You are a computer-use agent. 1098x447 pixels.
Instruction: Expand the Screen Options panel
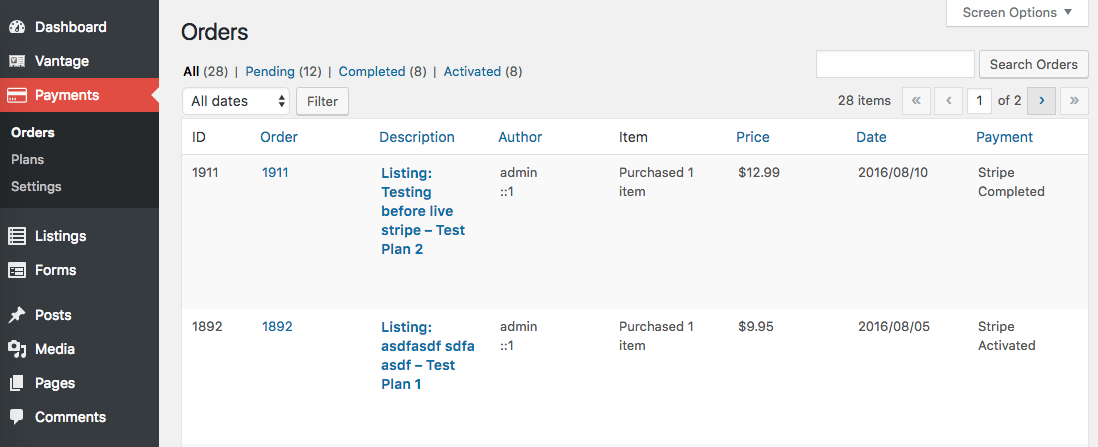click(x=1017, y=13)
